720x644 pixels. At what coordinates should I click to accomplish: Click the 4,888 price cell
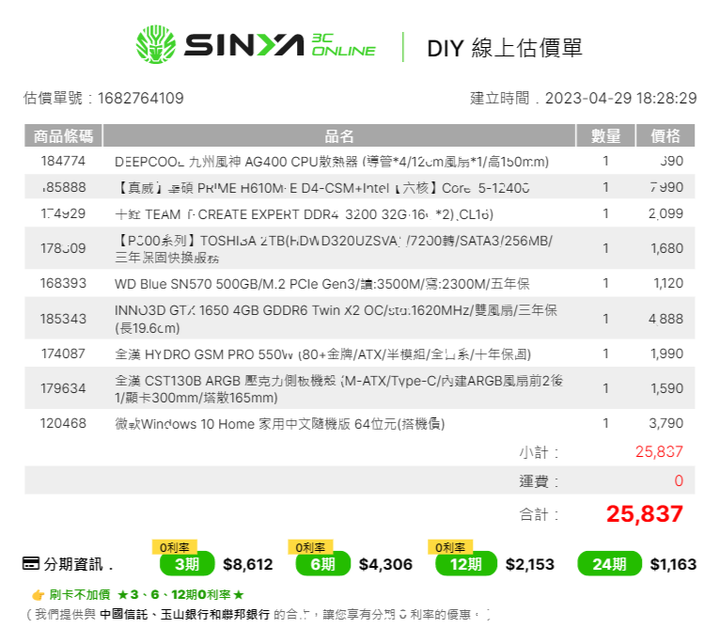pos(666,319)
